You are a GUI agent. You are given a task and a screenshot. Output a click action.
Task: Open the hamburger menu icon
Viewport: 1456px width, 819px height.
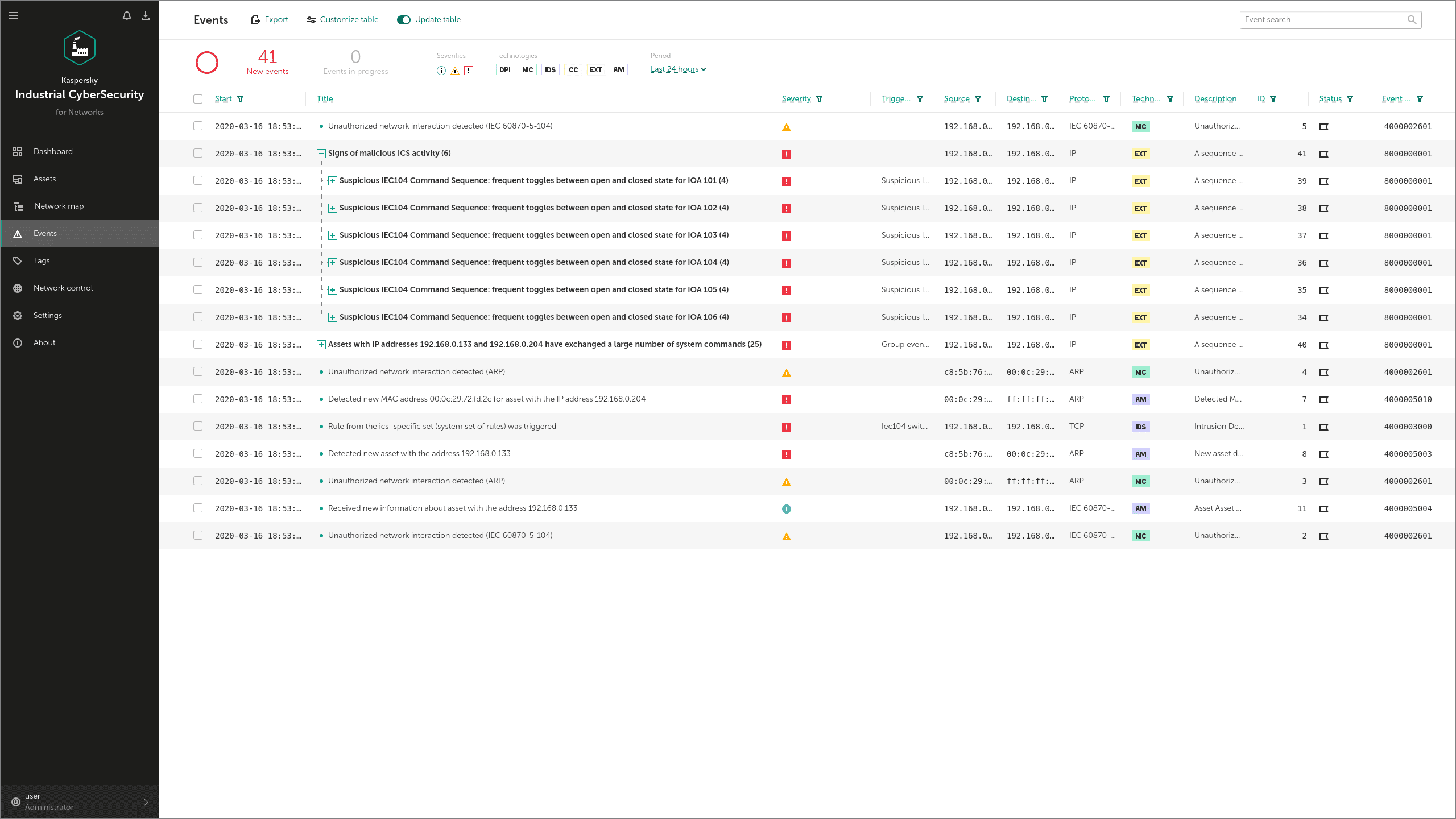(x=14, y=15)
